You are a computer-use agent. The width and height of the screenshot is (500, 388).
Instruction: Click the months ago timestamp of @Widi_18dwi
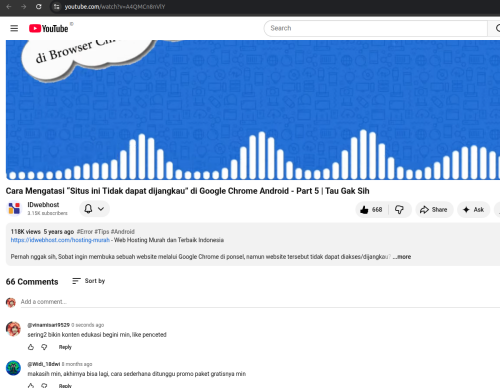point(77,364)
